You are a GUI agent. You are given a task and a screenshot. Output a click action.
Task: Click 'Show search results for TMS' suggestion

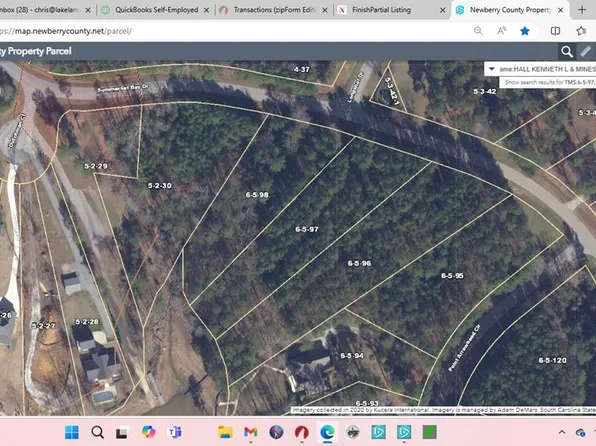[x=550, y=82]
